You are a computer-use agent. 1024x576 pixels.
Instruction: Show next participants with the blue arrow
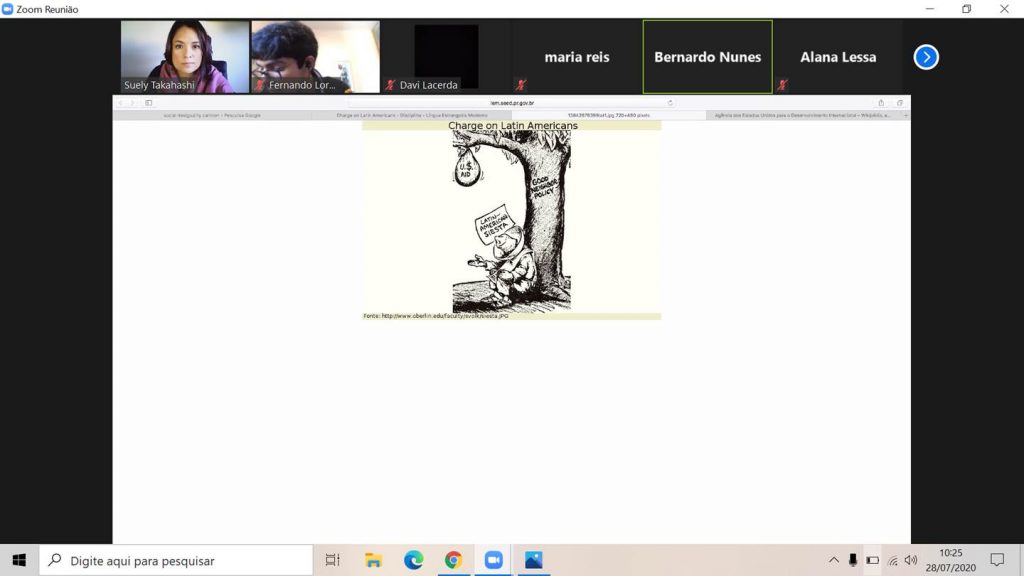click(926, 57)
